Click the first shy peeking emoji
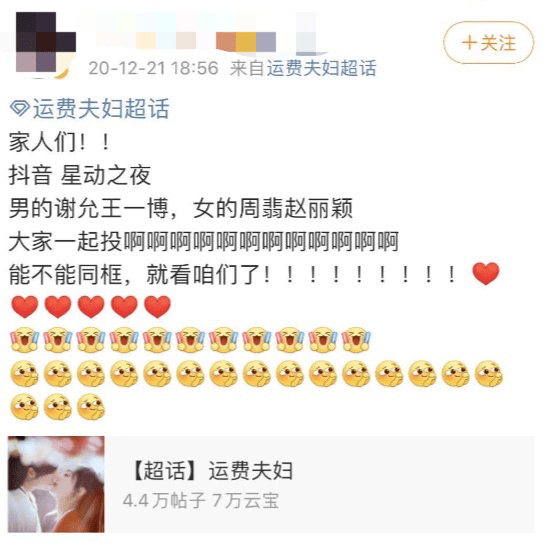 (x=25, y=373)
